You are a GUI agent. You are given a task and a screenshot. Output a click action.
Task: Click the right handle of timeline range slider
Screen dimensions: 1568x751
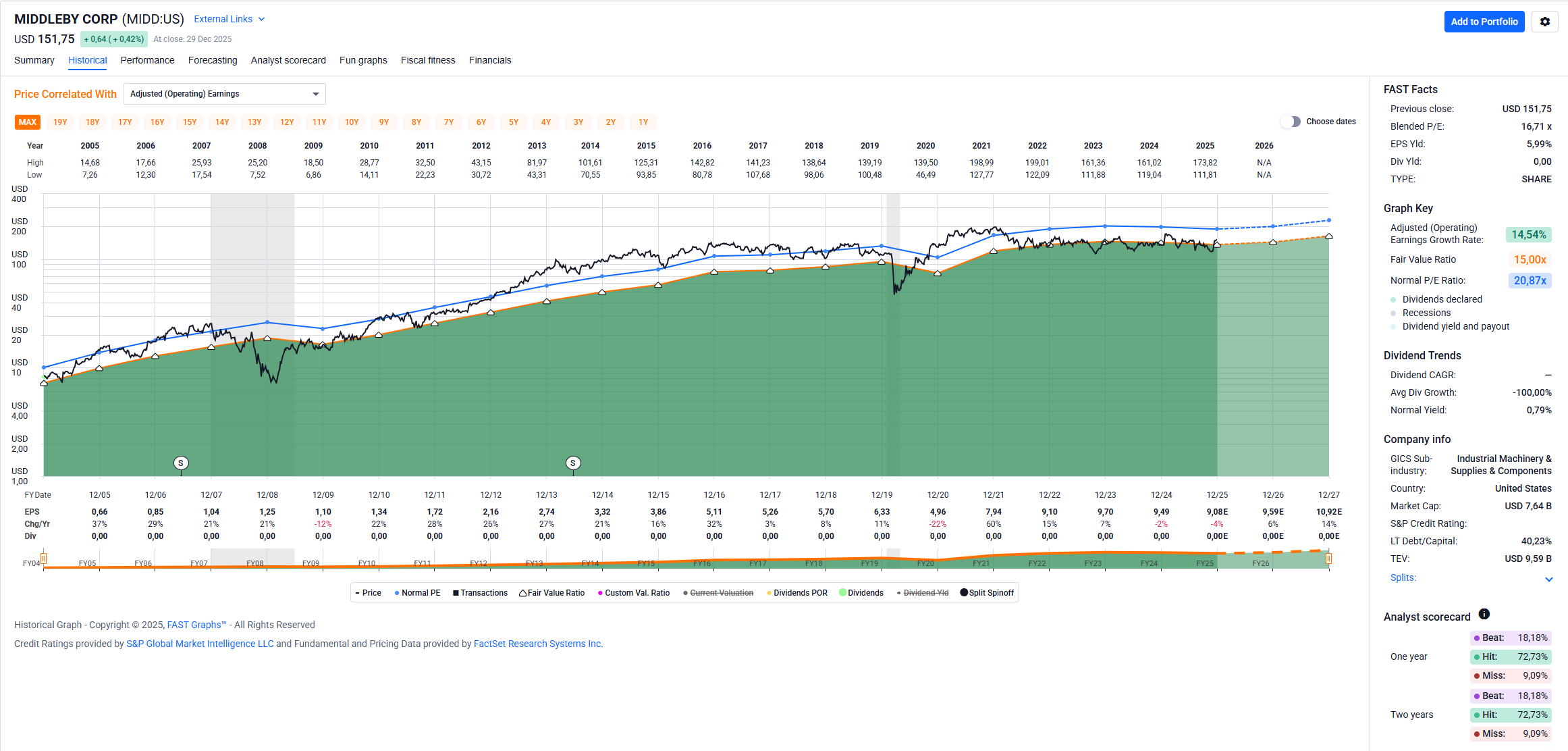pos(1328,559)
